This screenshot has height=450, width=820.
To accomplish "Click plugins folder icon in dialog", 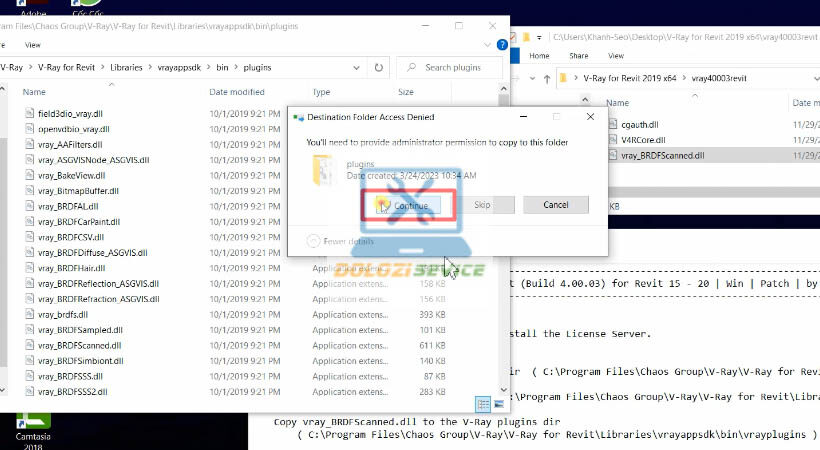I will point(324,170).
